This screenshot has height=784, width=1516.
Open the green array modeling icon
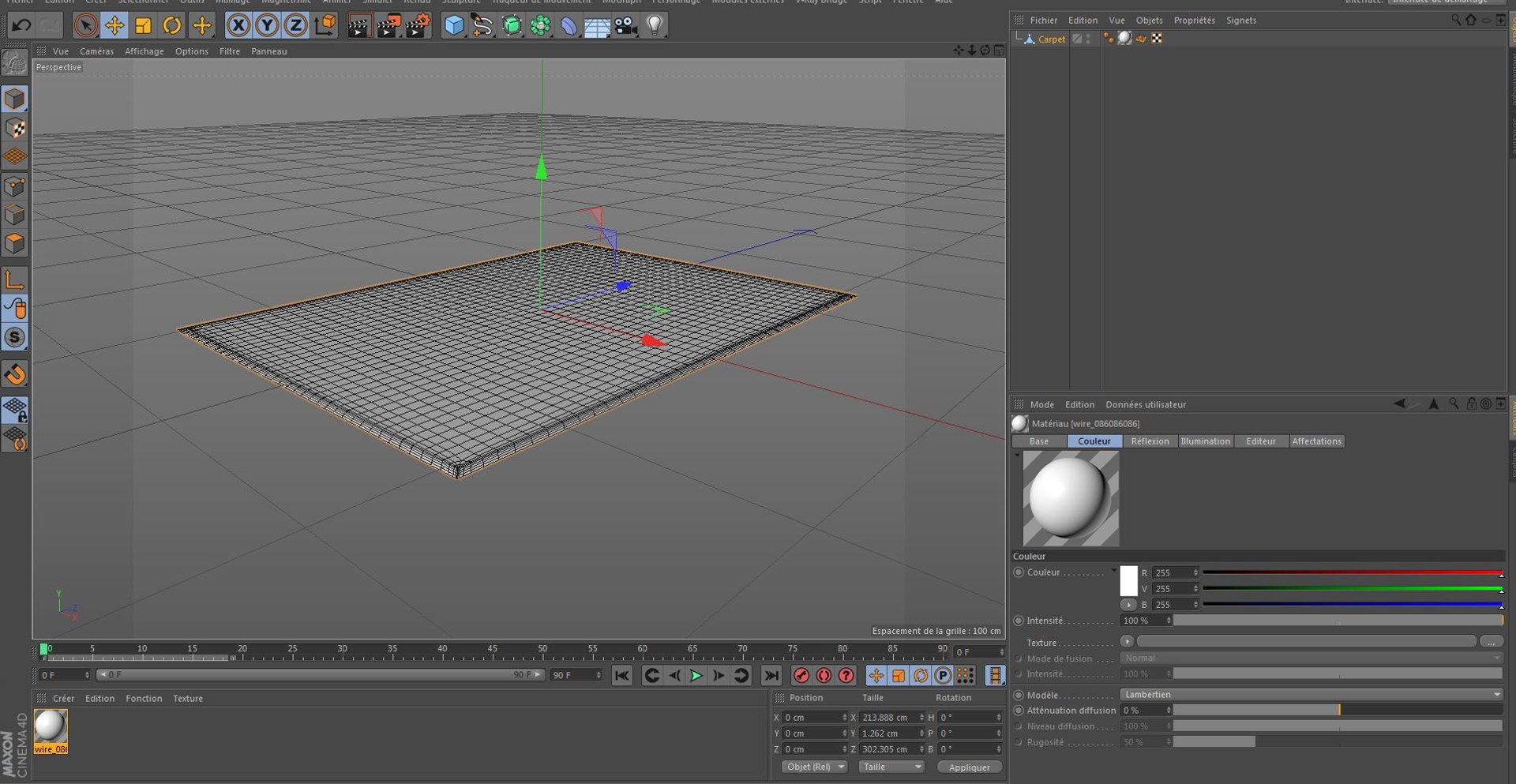coord(540,25)
